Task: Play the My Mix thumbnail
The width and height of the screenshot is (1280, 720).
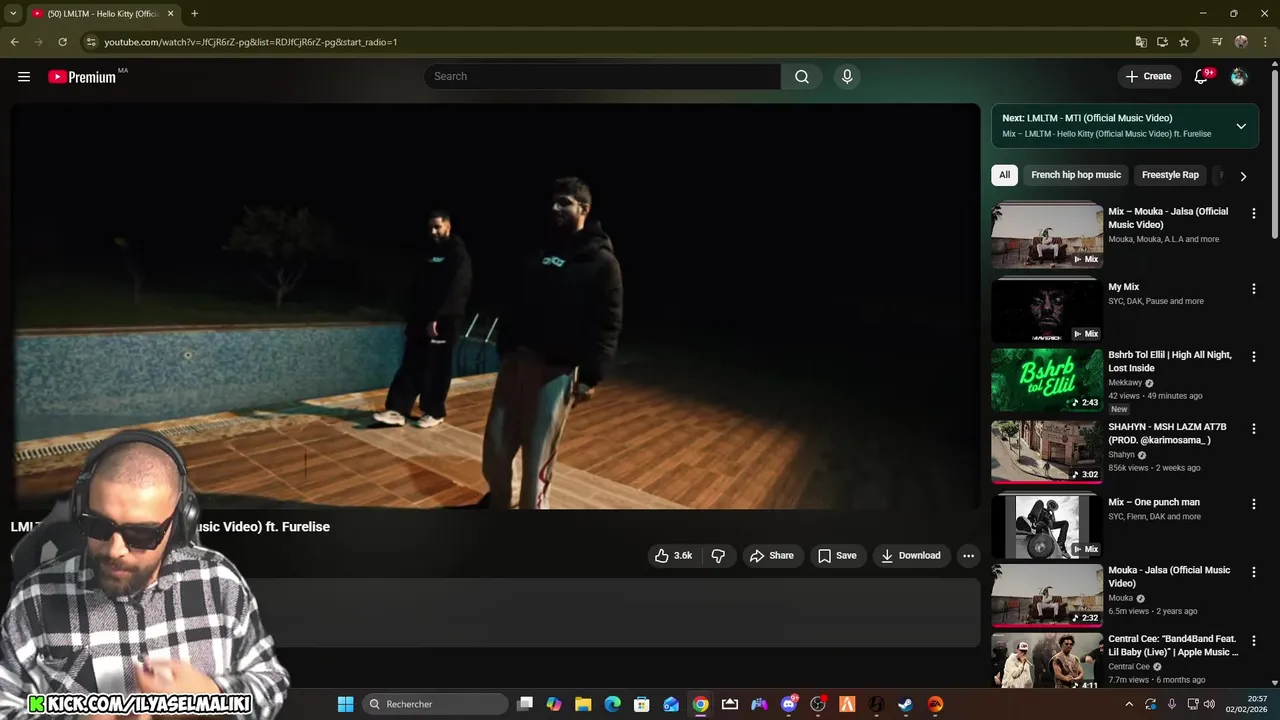Action: (1047, 311)
